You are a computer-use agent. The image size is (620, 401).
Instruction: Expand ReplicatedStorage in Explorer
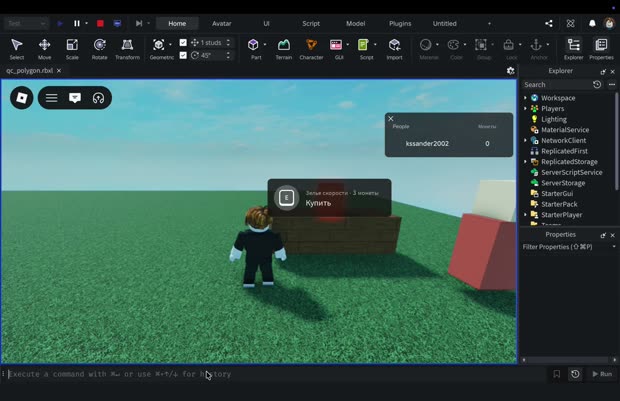click(525, 162)
